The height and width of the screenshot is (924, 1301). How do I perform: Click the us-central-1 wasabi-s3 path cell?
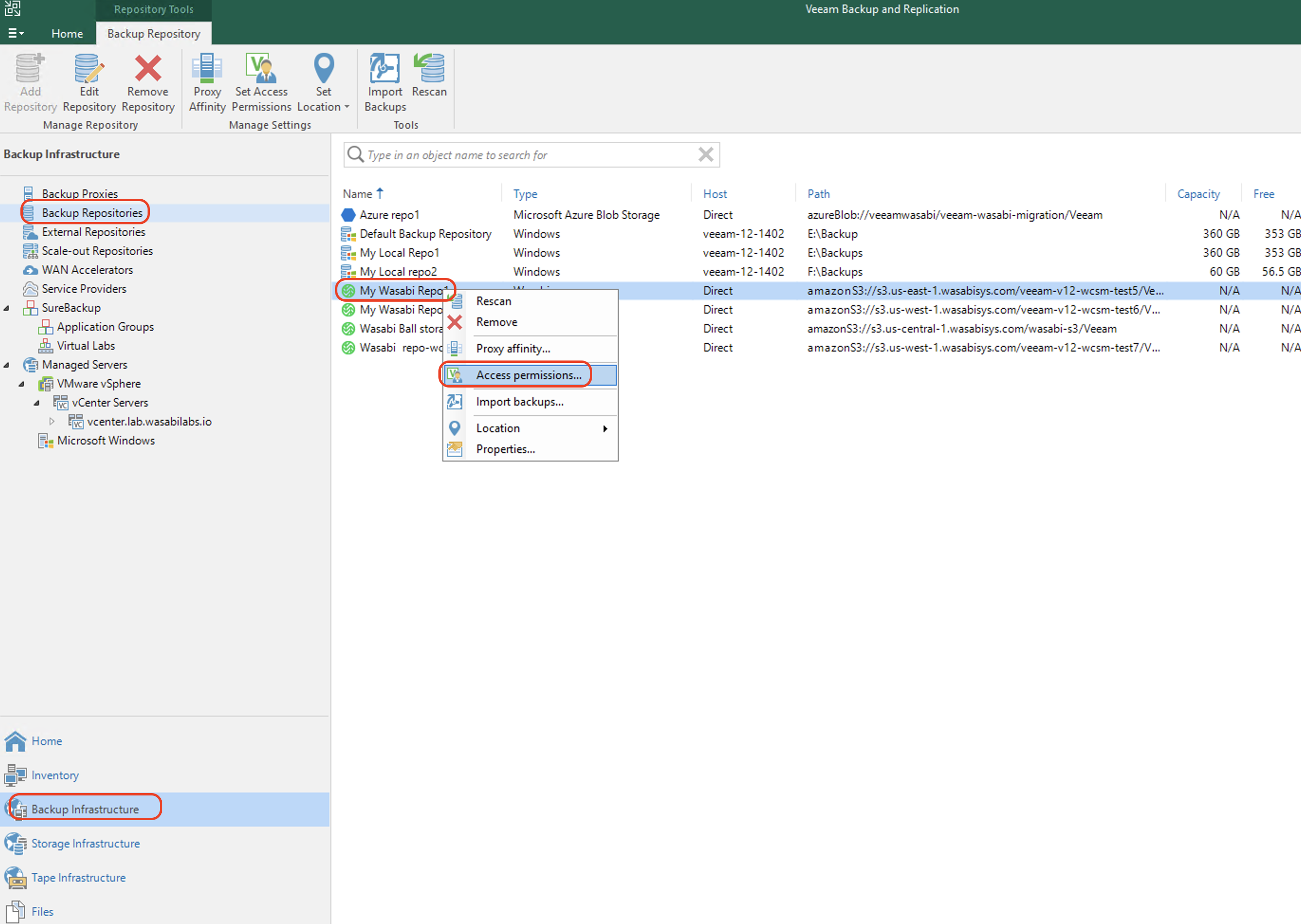click(x=962, y=329)
